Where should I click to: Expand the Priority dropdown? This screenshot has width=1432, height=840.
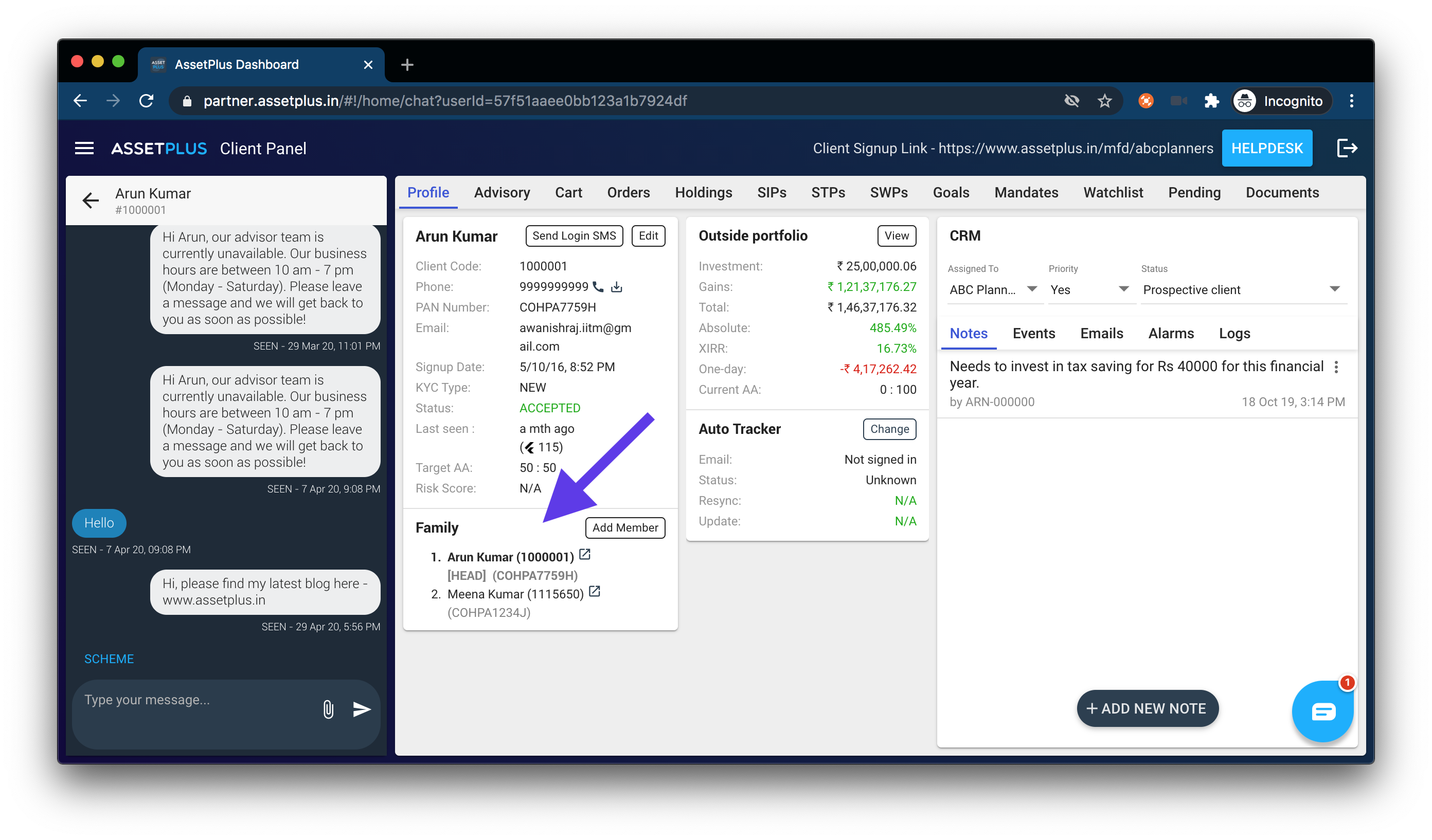point(1123,289)
